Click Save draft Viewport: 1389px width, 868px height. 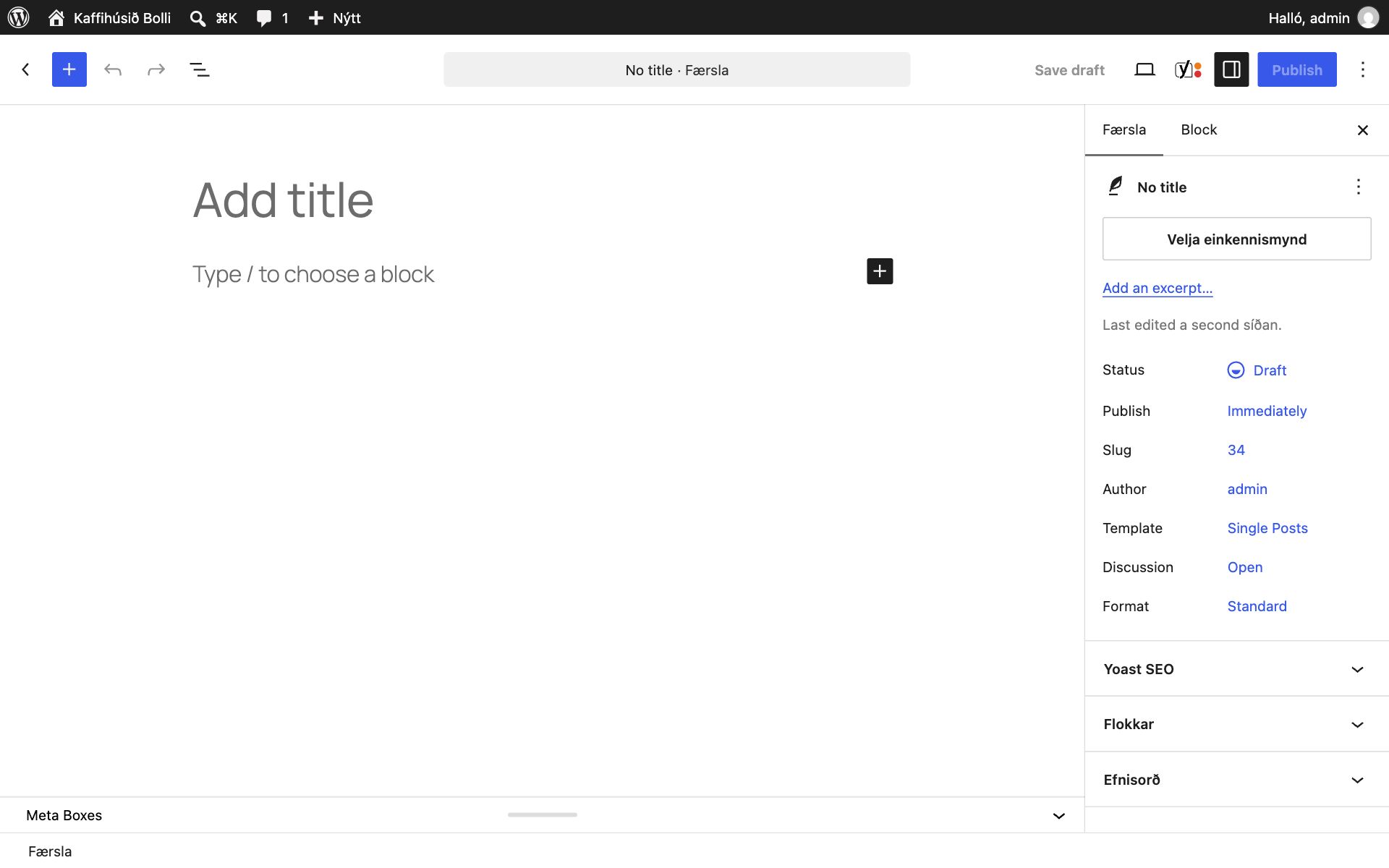pos(1069,69)
